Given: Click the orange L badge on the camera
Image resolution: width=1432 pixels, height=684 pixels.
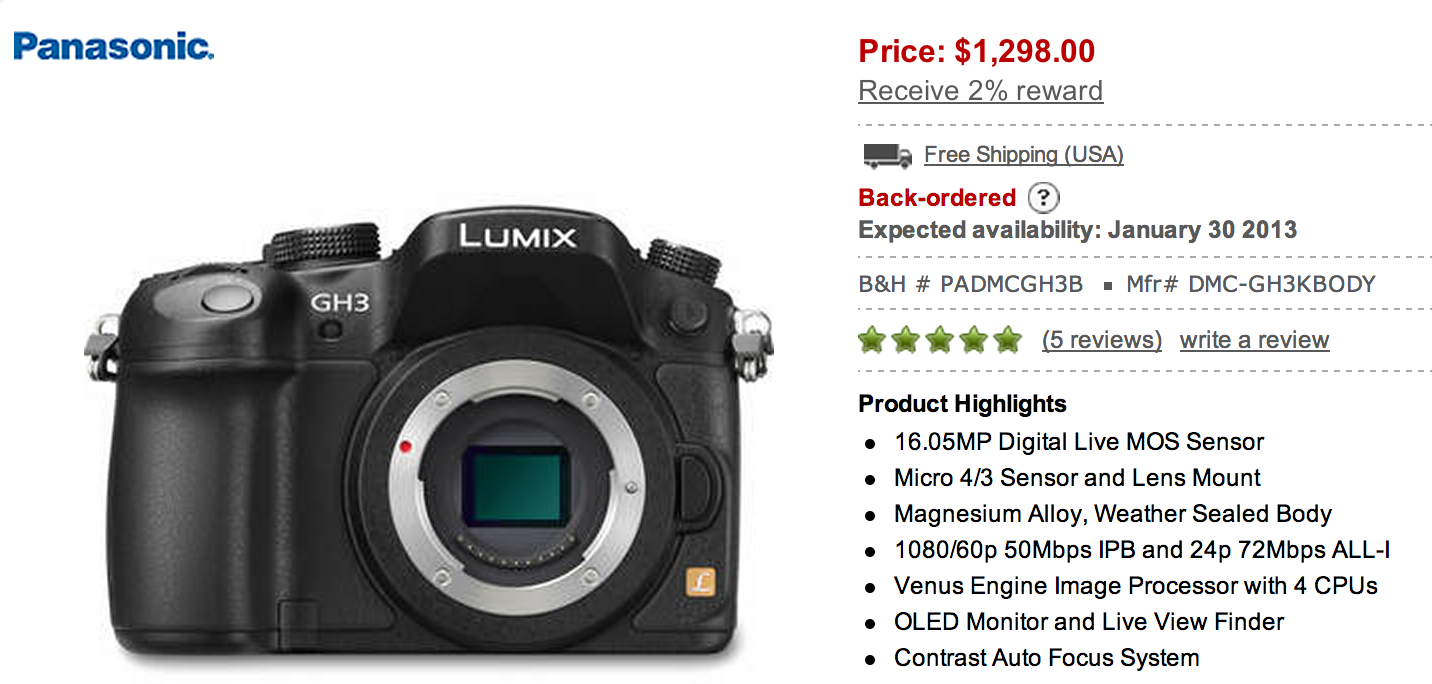Looking at the screenshot, I should 699,582.
